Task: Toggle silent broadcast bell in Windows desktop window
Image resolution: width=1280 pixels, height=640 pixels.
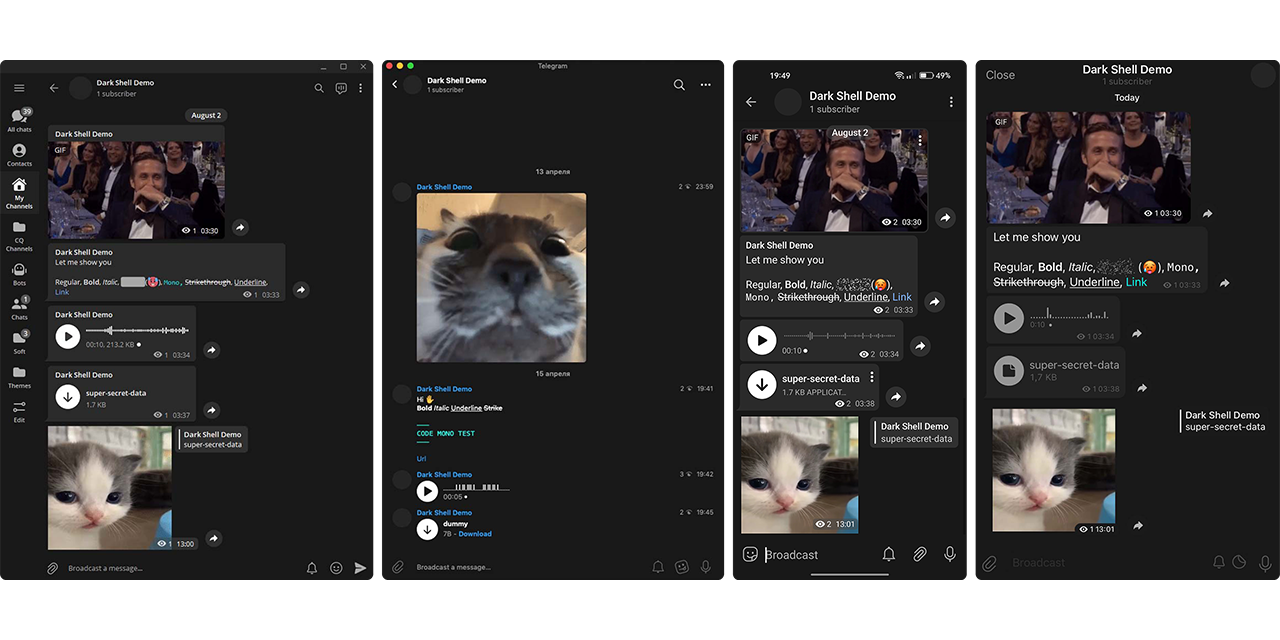Action: point(312,568)
